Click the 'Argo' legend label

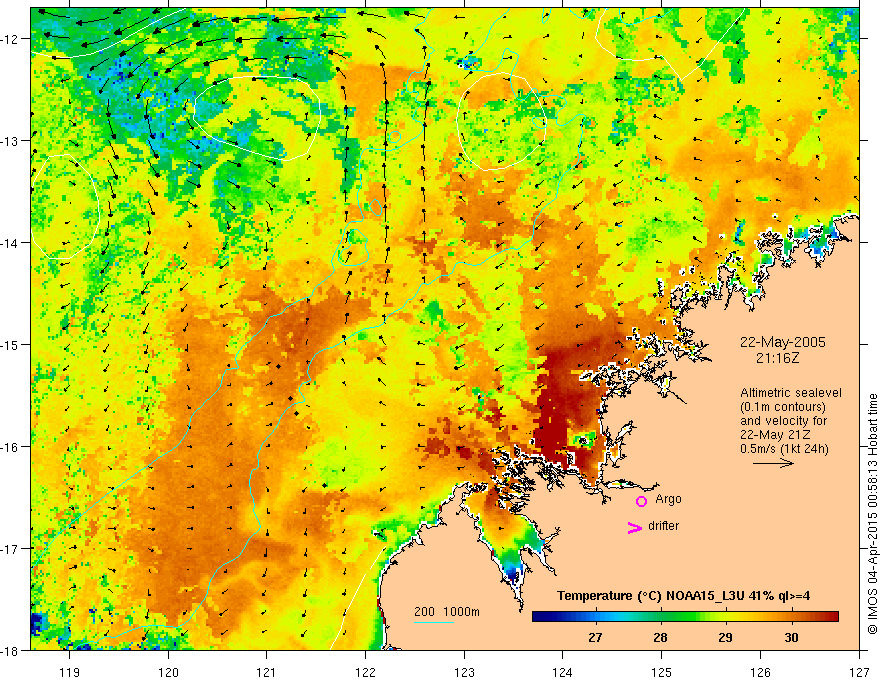(668, 499)
